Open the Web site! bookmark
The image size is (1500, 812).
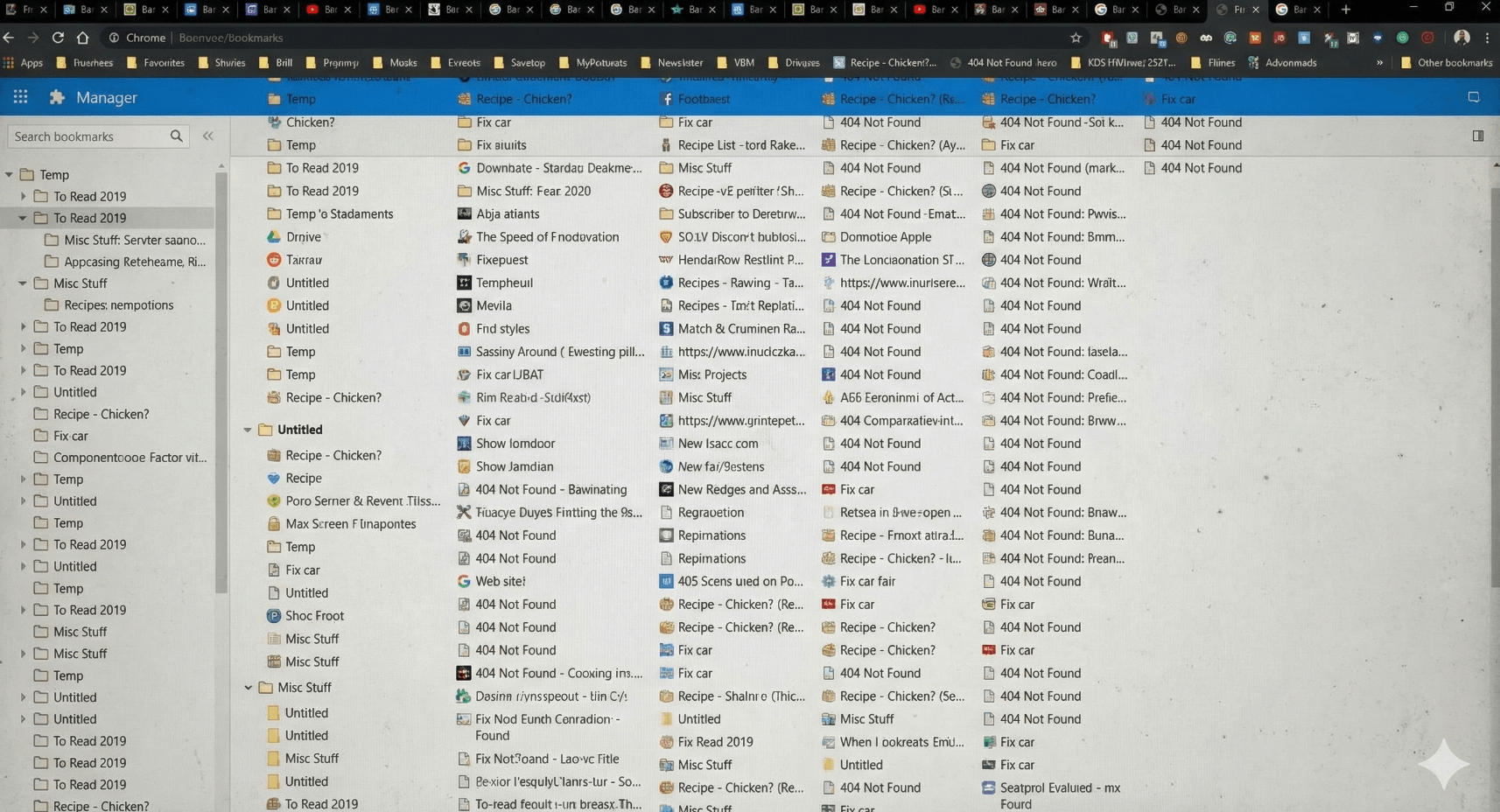click(500, 581)
